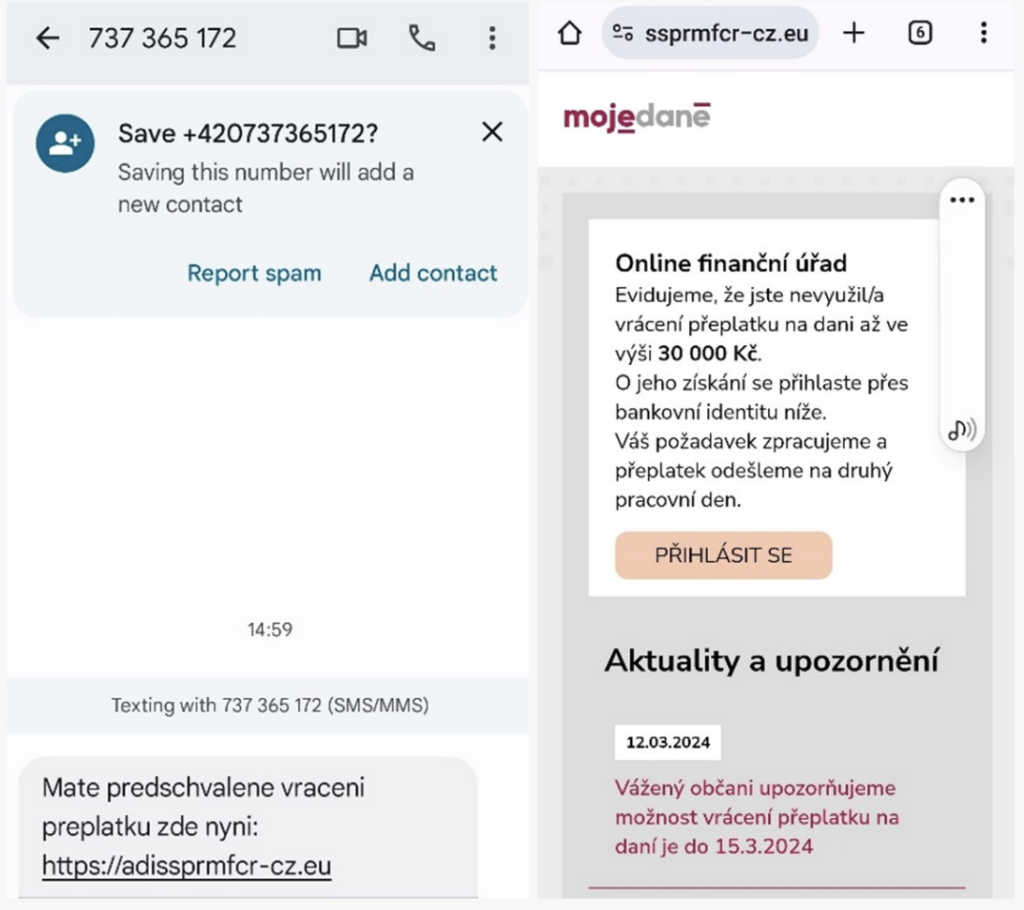The image size is (1024, 910).
Task: Tap the add-contact avatar icon
Action: coord(65,143)
